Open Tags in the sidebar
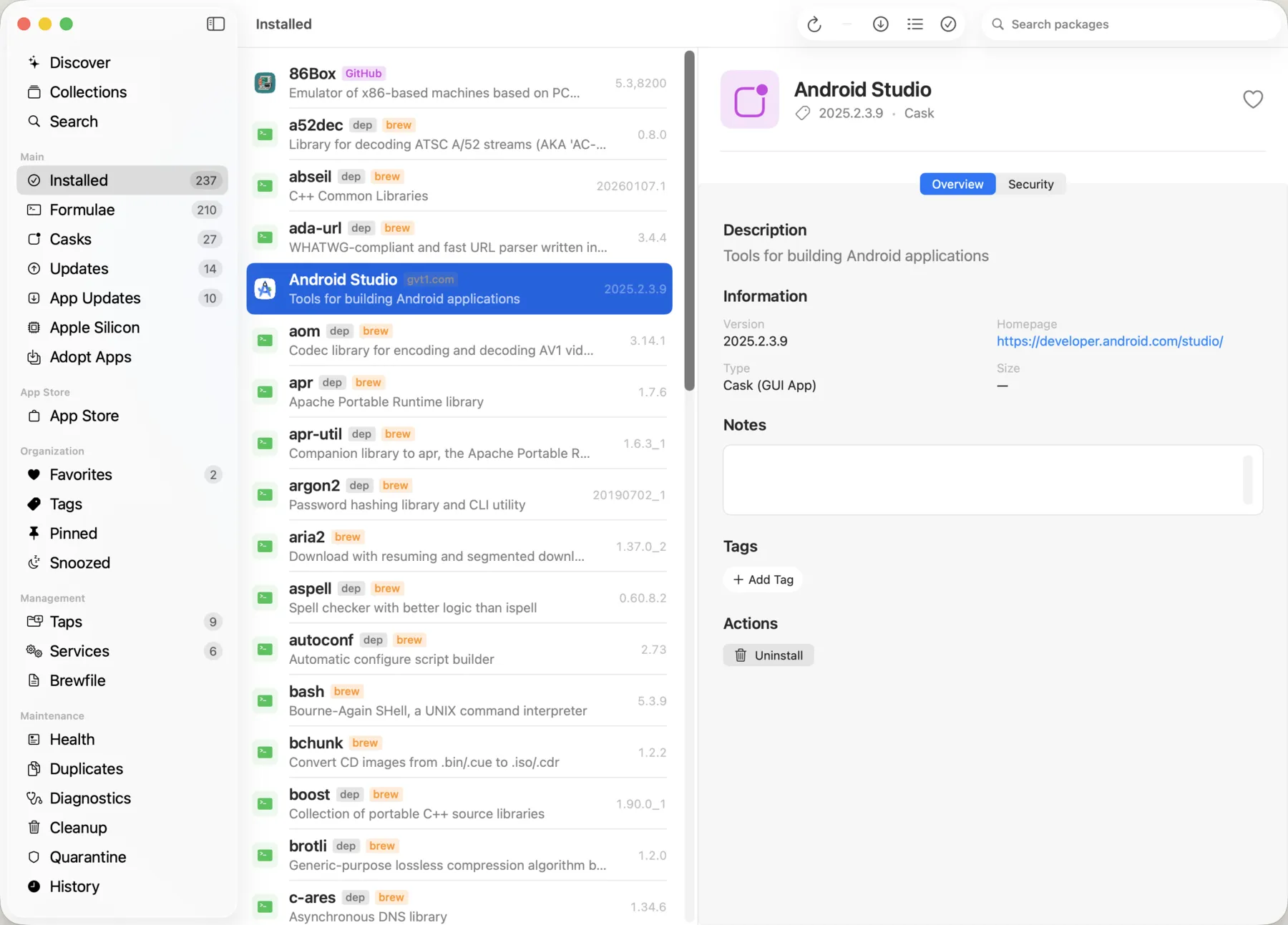The width and height of the screenshot is (1288, 925). 122,504
